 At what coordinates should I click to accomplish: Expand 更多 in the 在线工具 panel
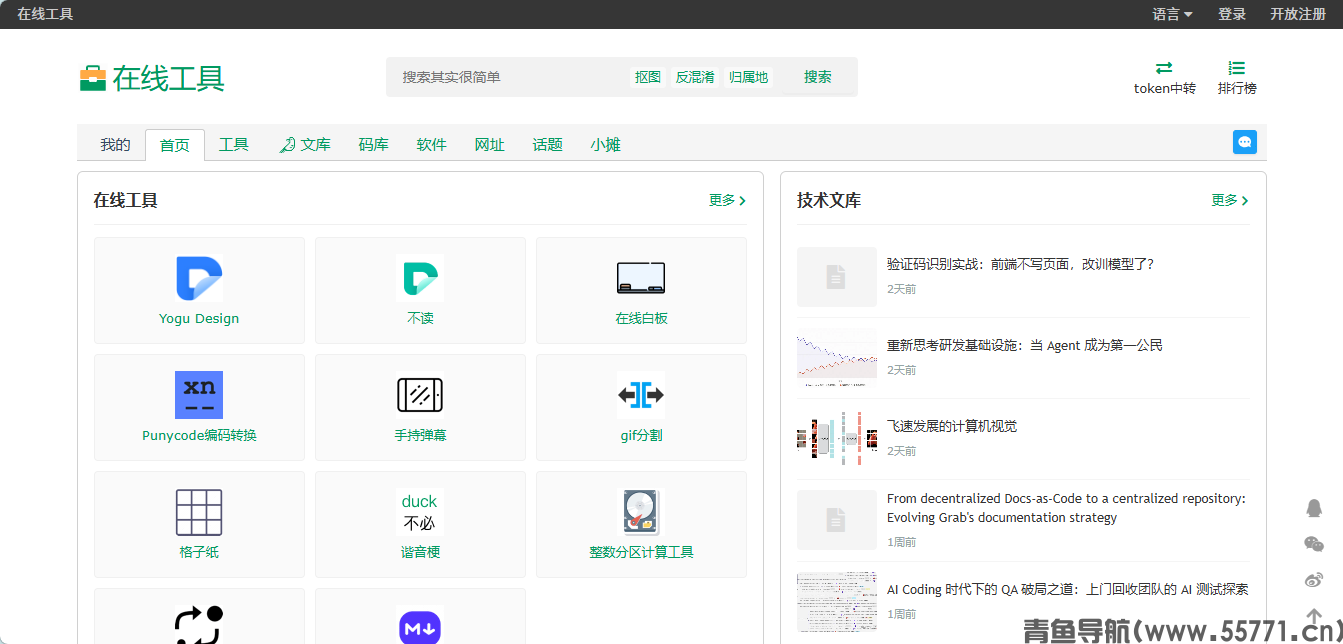[728, 200]
